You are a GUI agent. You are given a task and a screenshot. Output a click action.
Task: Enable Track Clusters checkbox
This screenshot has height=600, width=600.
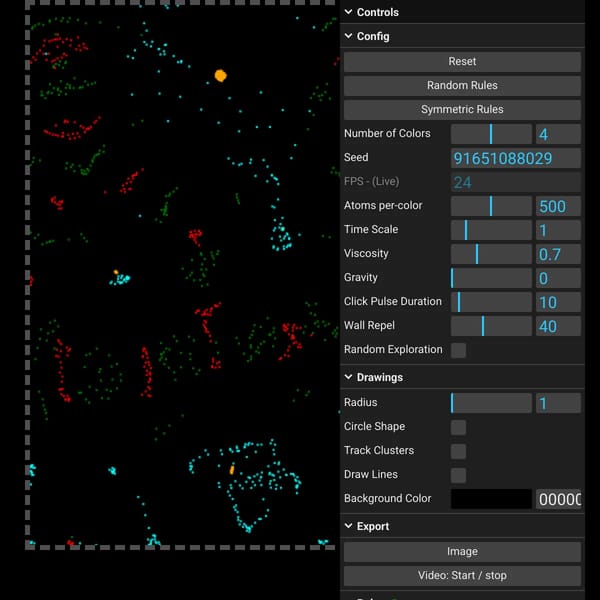(458, 451)
